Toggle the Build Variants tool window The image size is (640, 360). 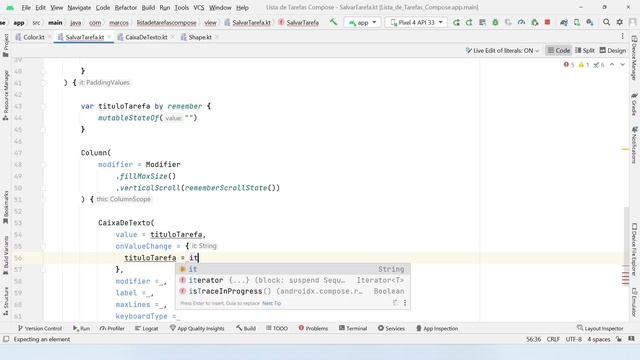point(6,255)
